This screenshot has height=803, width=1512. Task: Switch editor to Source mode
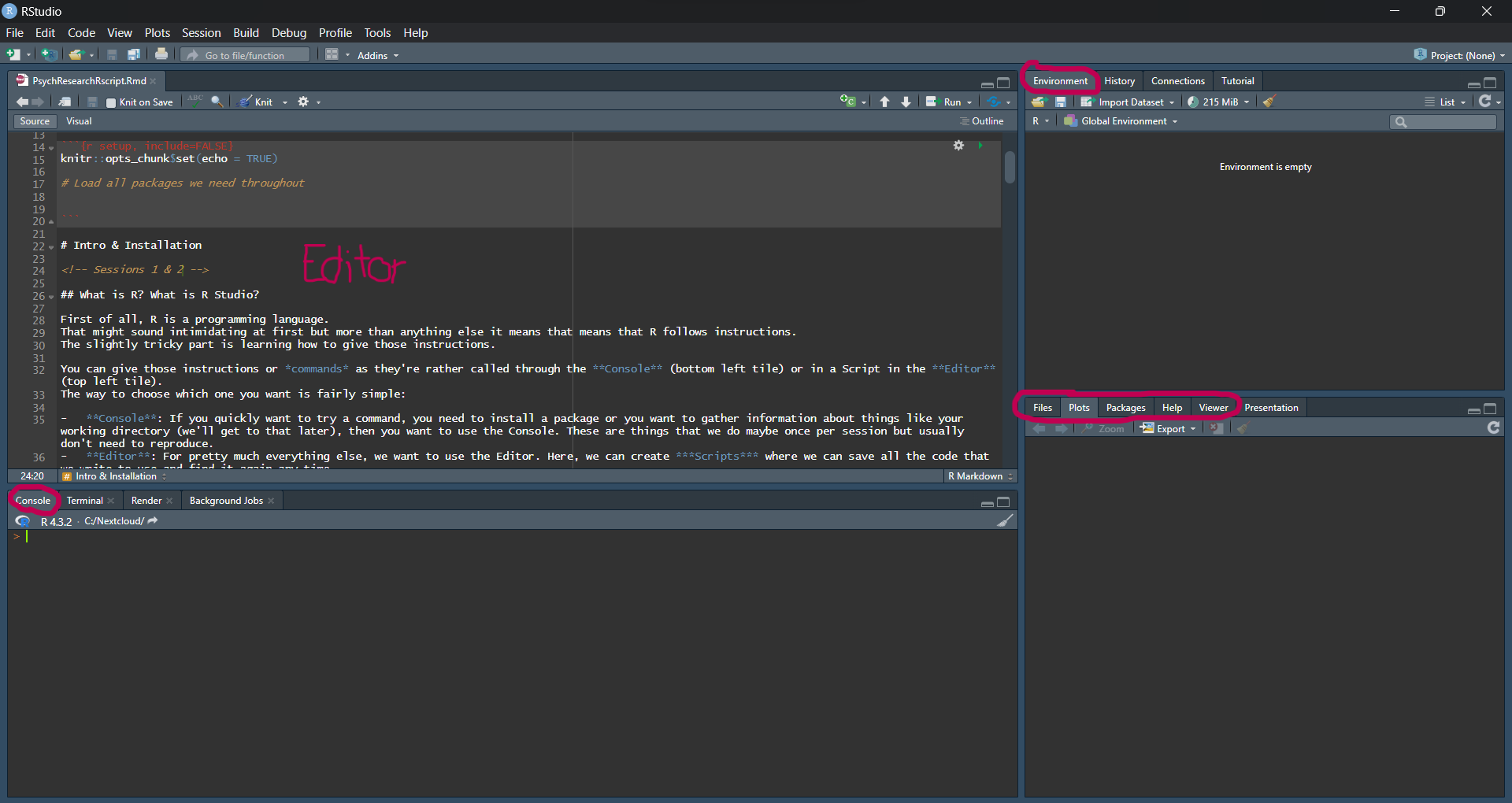click(x=35, y=121)
